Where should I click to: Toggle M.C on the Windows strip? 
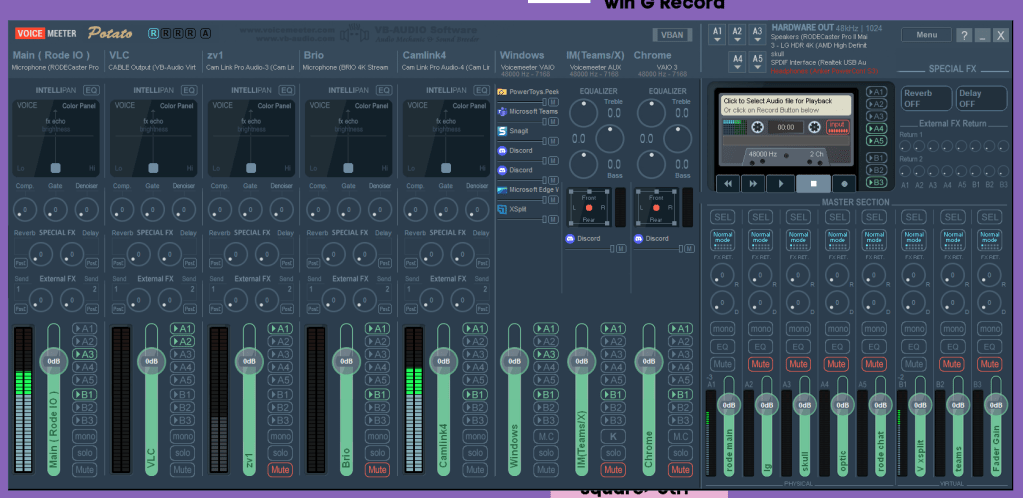coord(545,437)
